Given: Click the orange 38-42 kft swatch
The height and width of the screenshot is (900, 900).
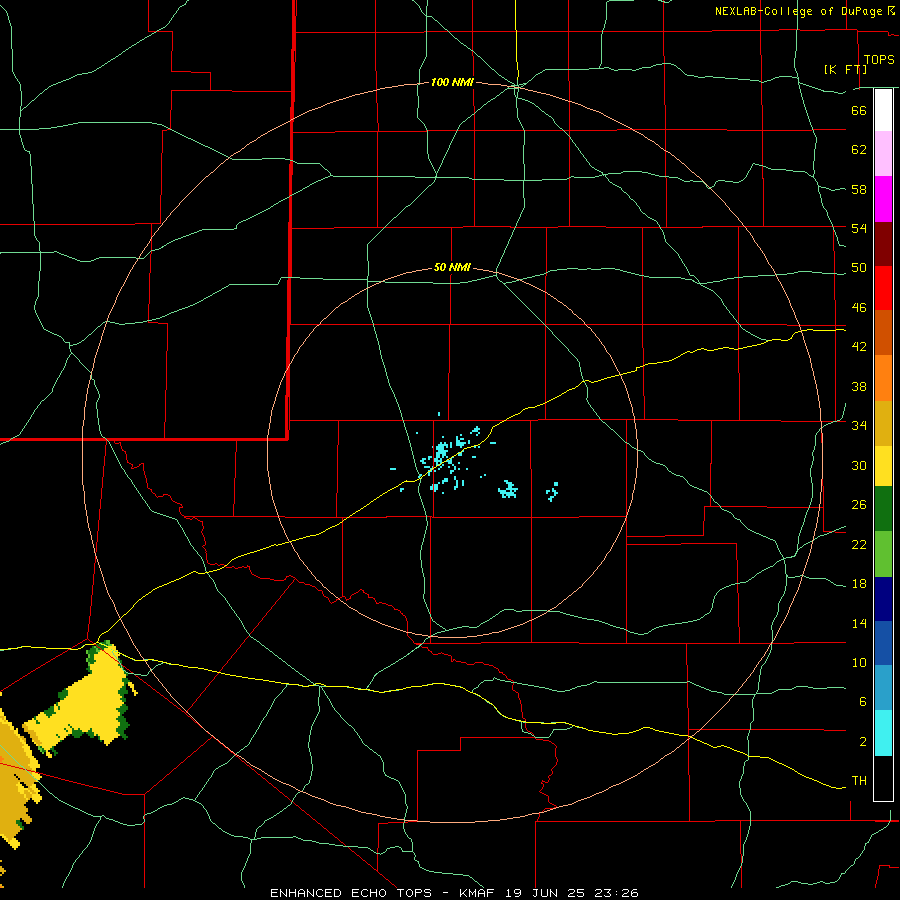Looking at the screenshot, I should pyautogui.click(x=883, y=378).
